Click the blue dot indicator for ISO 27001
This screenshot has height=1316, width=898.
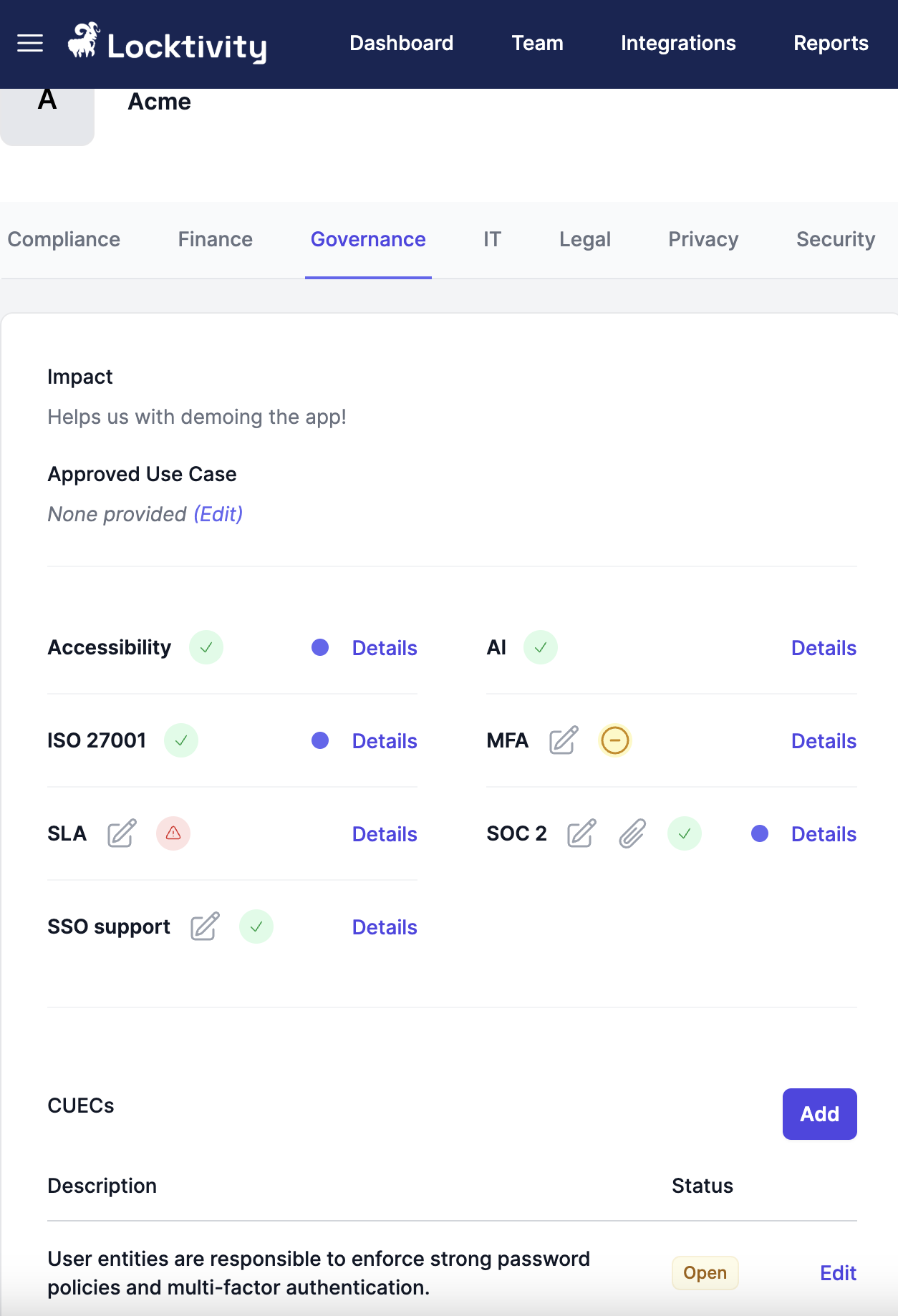coord(320,740)
